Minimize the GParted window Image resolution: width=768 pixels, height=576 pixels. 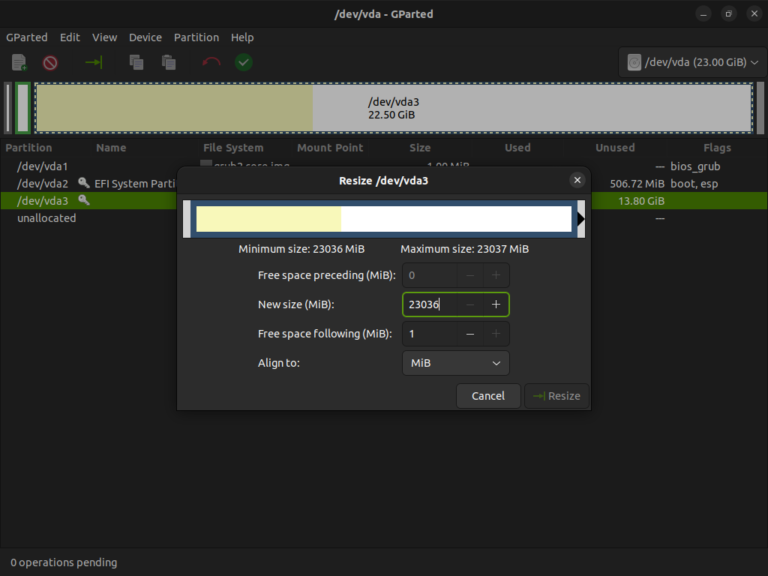(x=703, y=14)
